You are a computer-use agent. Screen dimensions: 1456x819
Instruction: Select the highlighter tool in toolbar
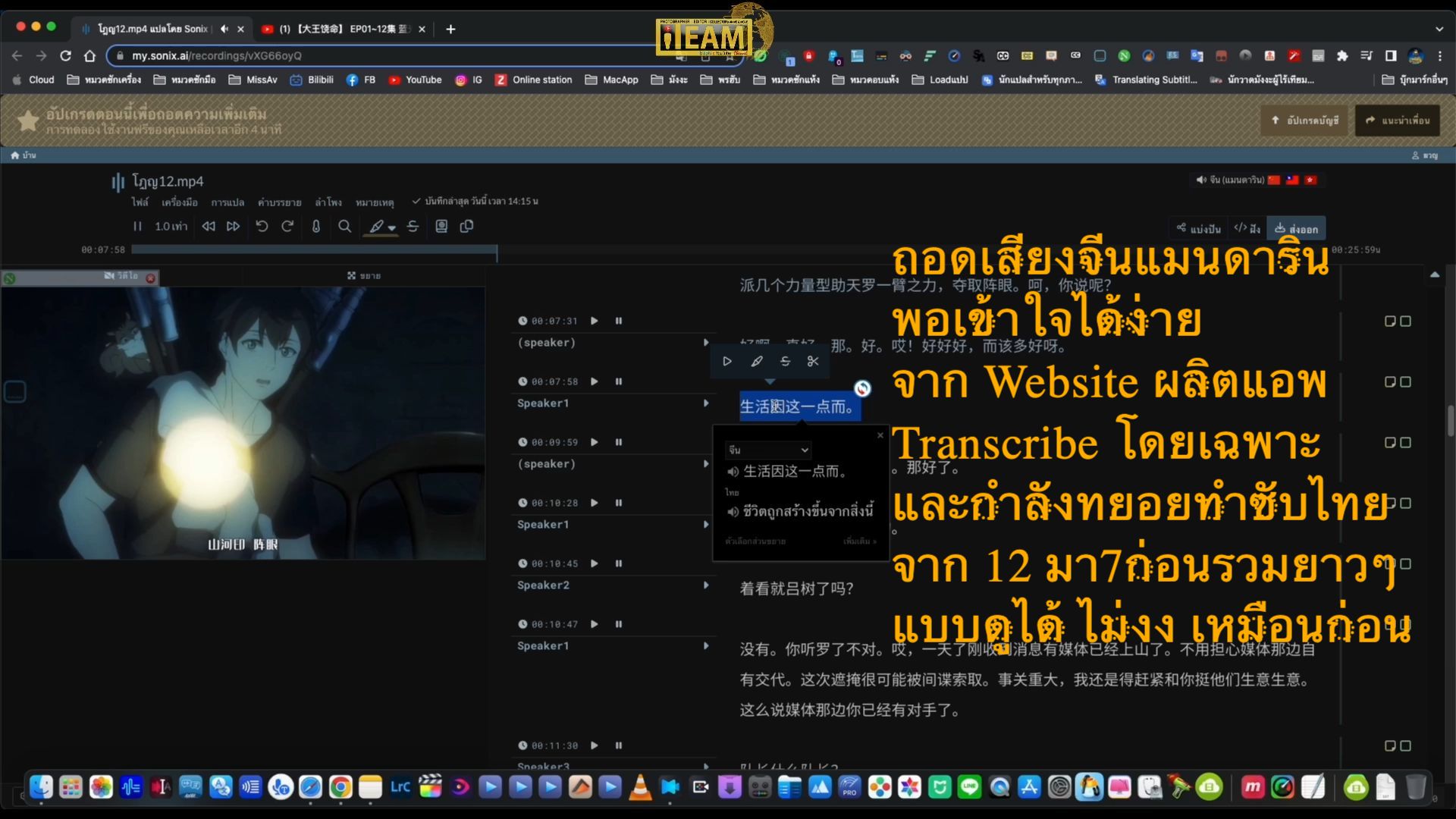[x=376, y=226]
